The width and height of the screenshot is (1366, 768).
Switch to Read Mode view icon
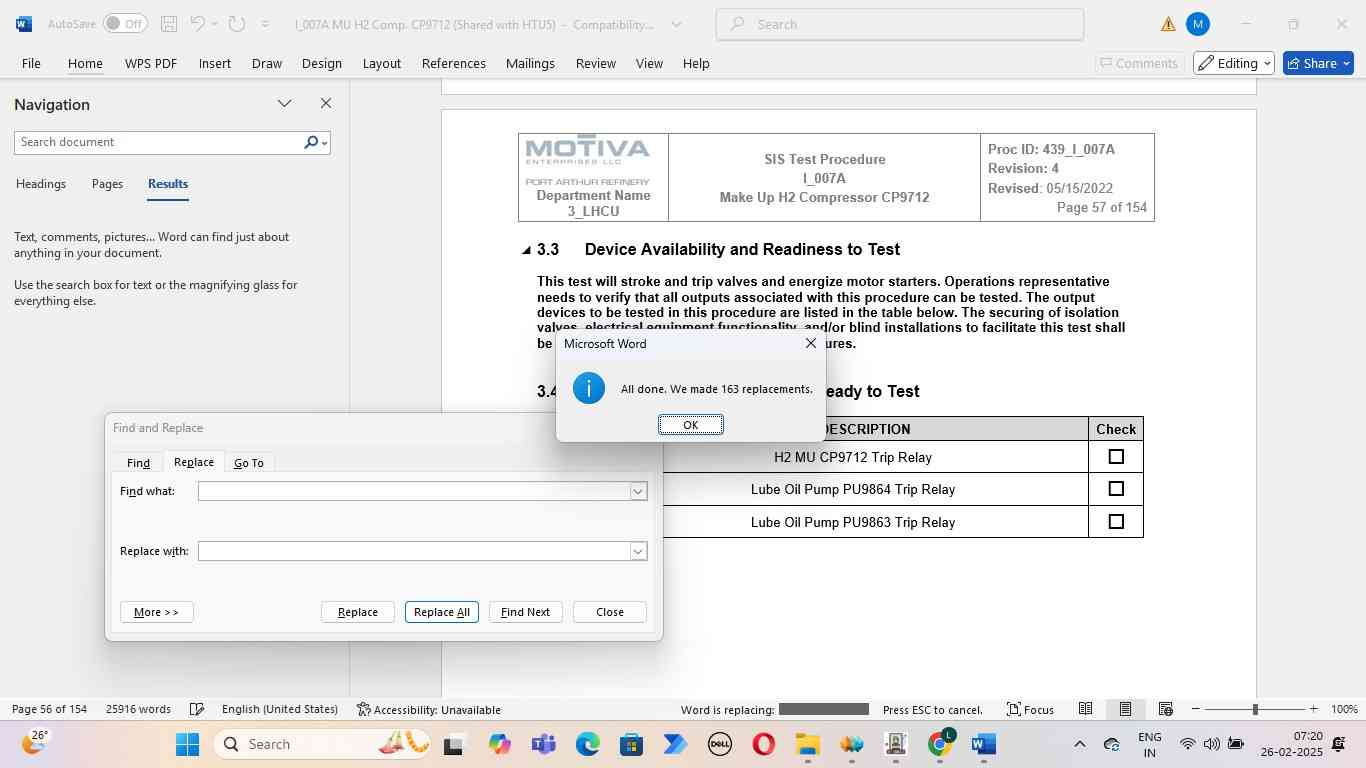click(1085, 709)
